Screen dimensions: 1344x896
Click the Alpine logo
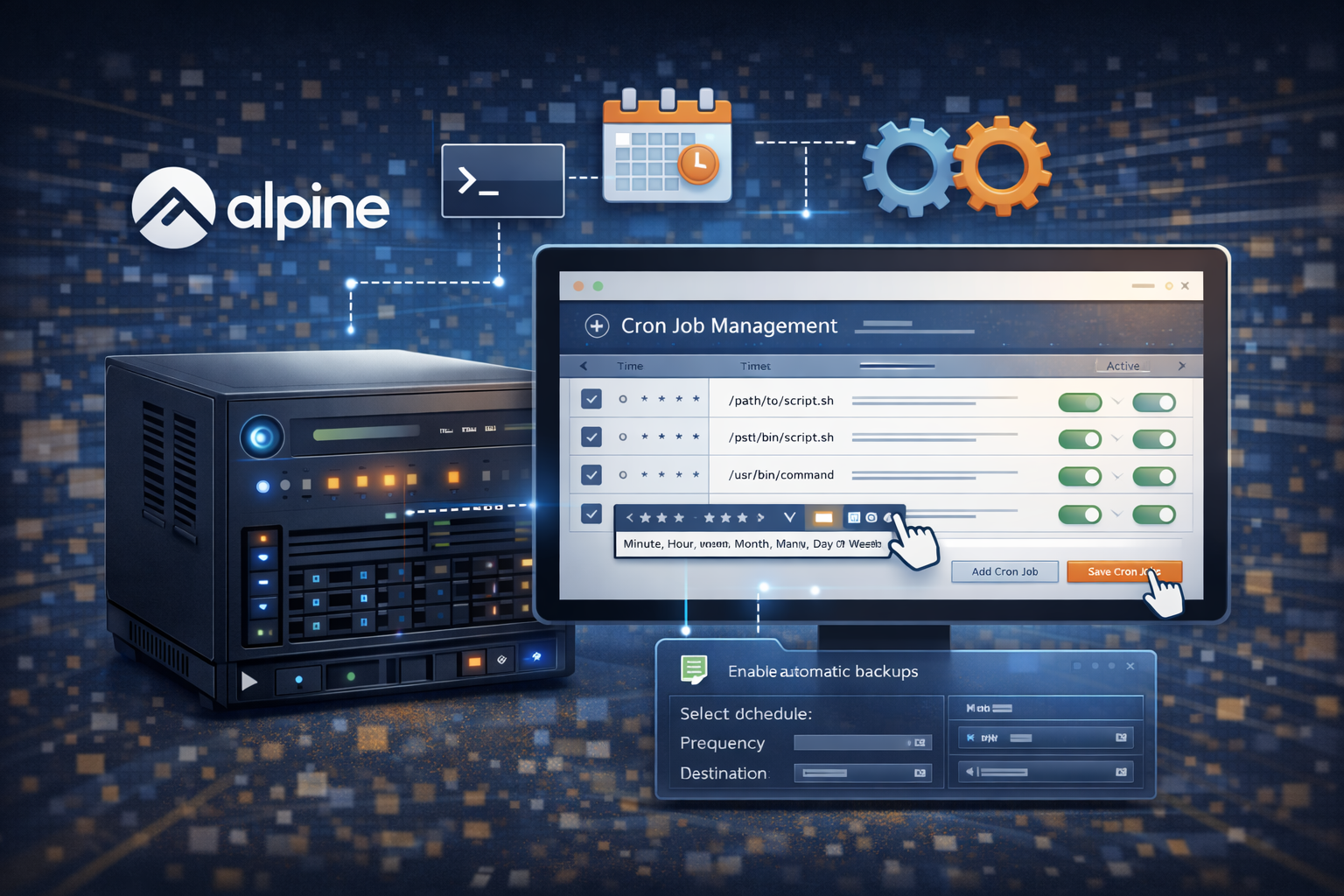click(173, 208)
